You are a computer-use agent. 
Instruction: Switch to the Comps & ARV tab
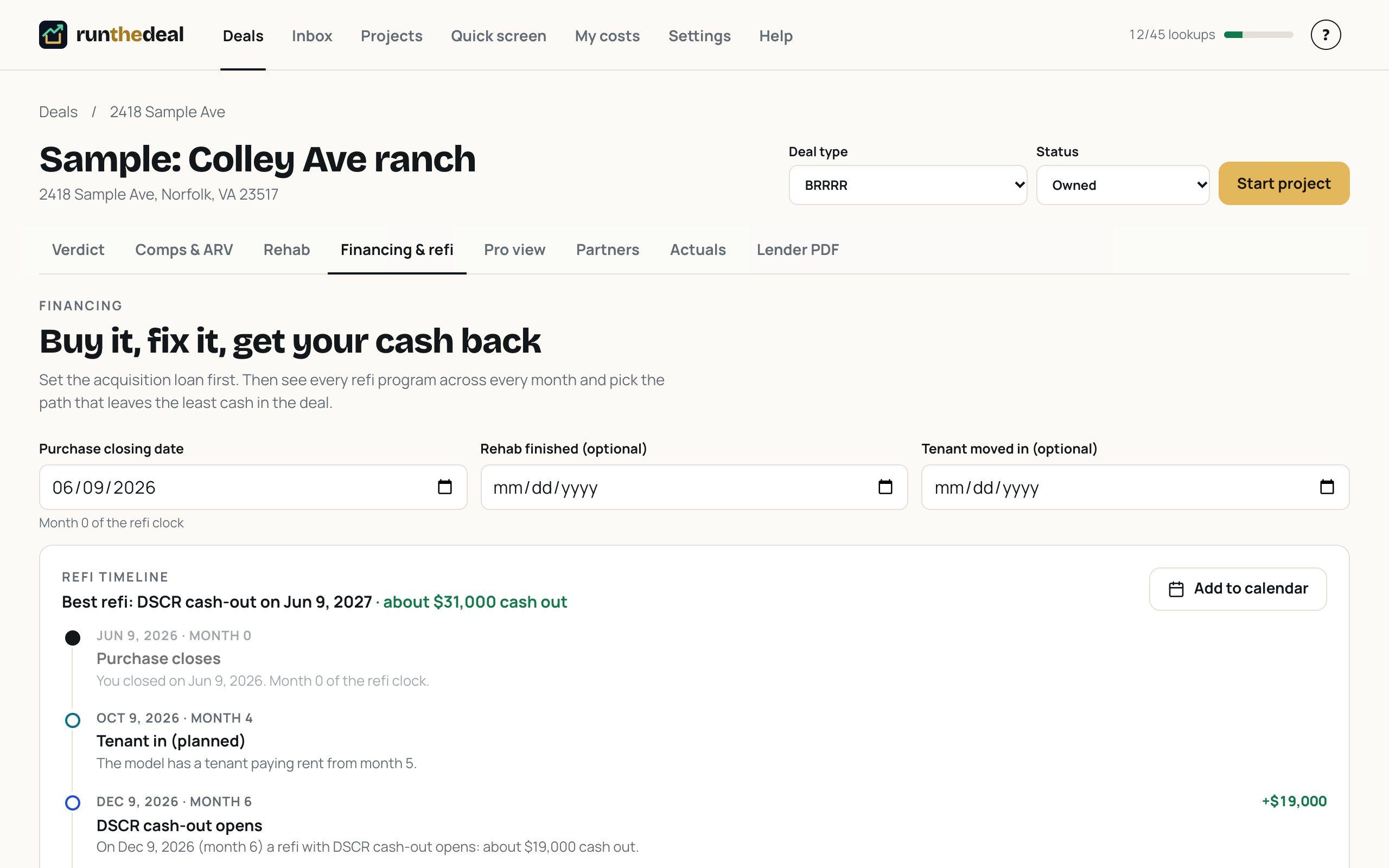184,250
